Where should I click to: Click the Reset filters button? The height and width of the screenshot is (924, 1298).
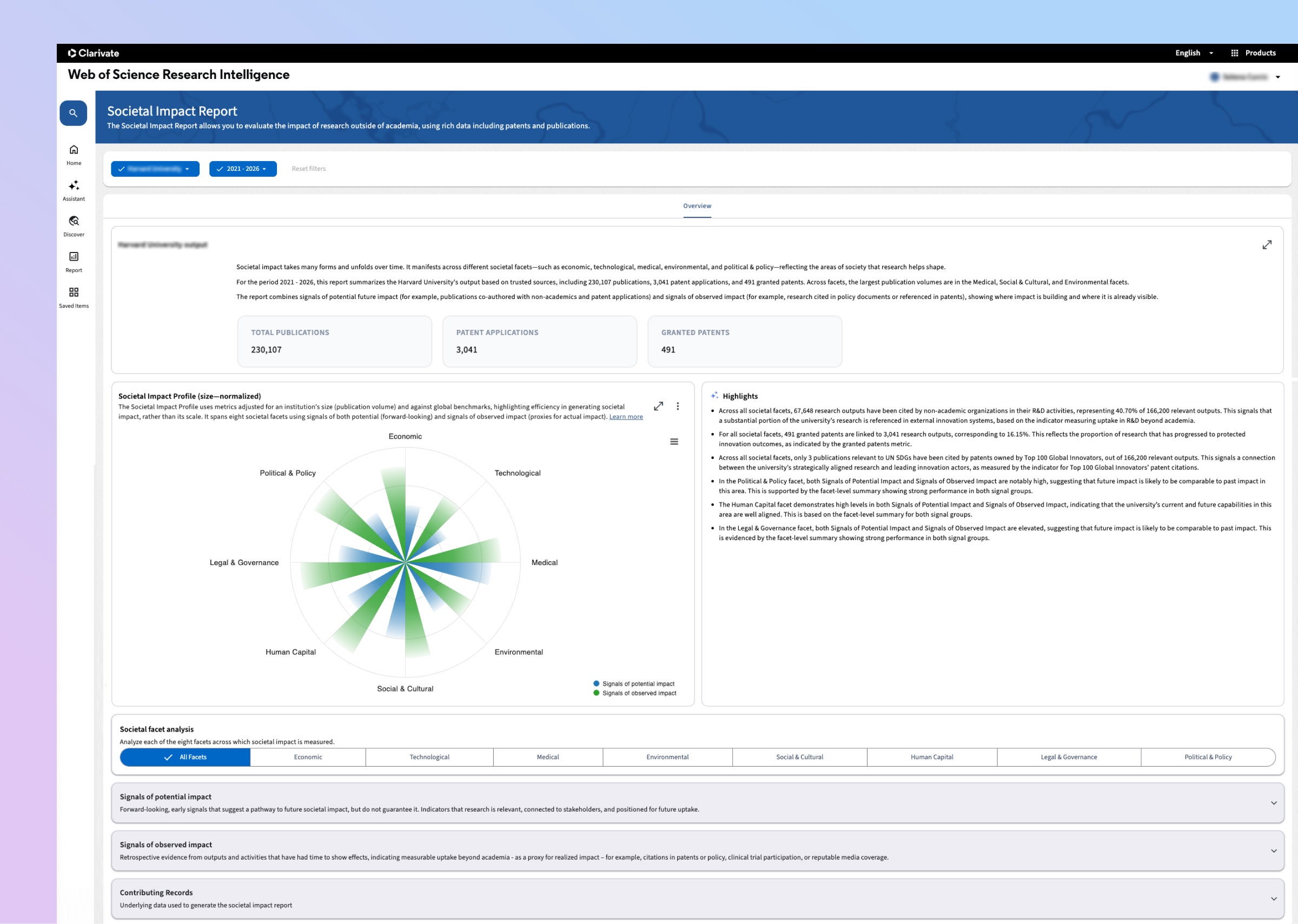[x=308, y=169]
